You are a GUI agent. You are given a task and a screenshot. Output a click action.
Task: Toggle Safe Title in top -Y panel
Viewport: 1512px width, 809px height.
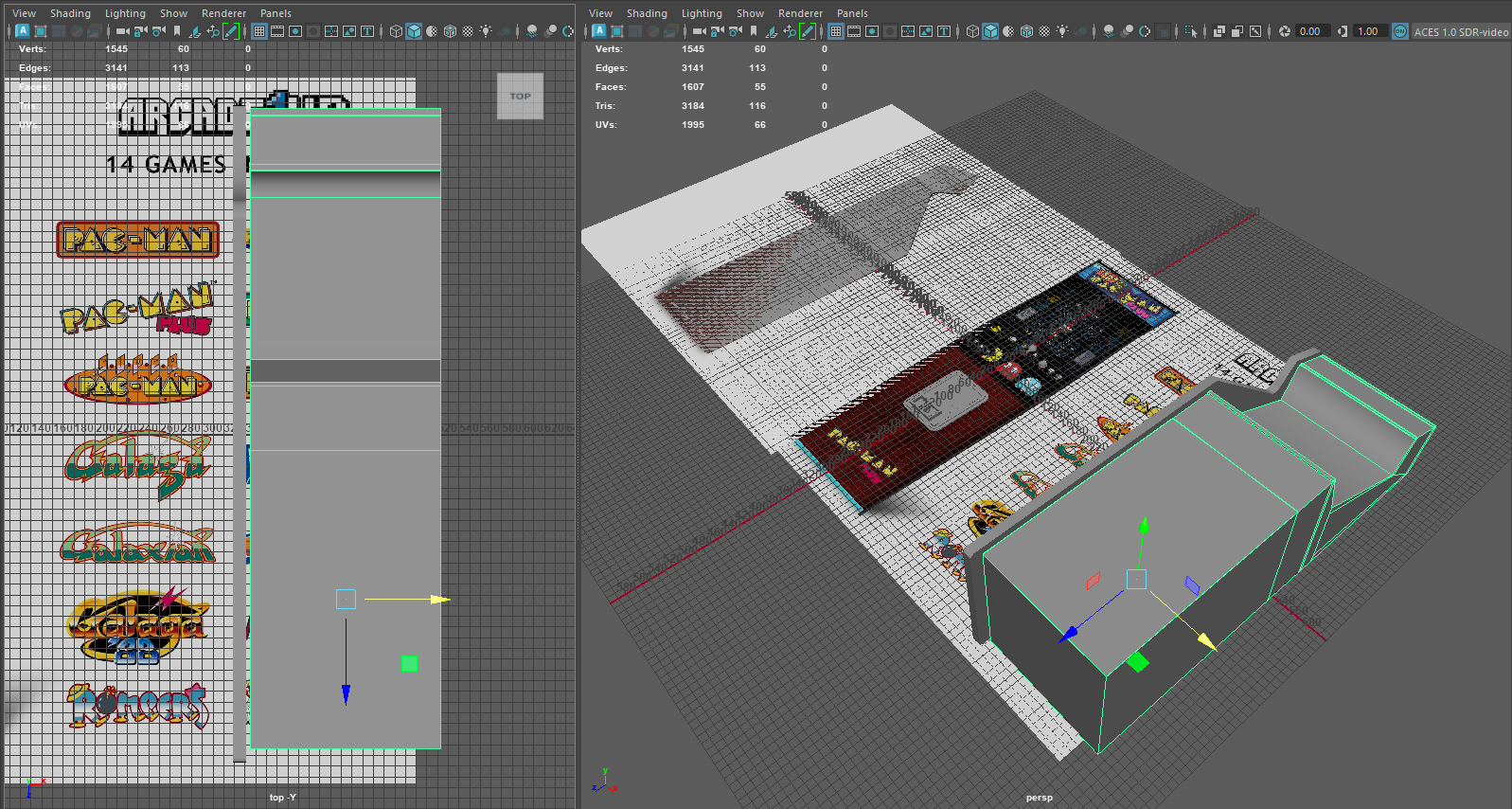coord(367,31)
